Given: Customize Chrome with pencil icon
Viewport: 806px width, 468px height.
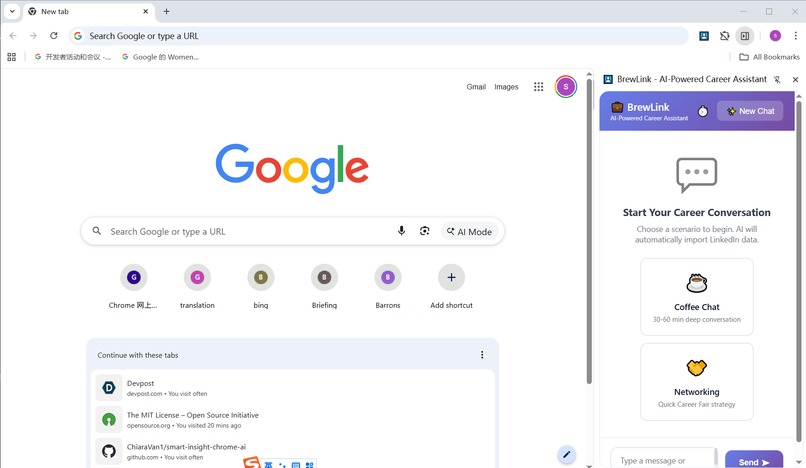Looking at the screenshot, I should [566, 455].
